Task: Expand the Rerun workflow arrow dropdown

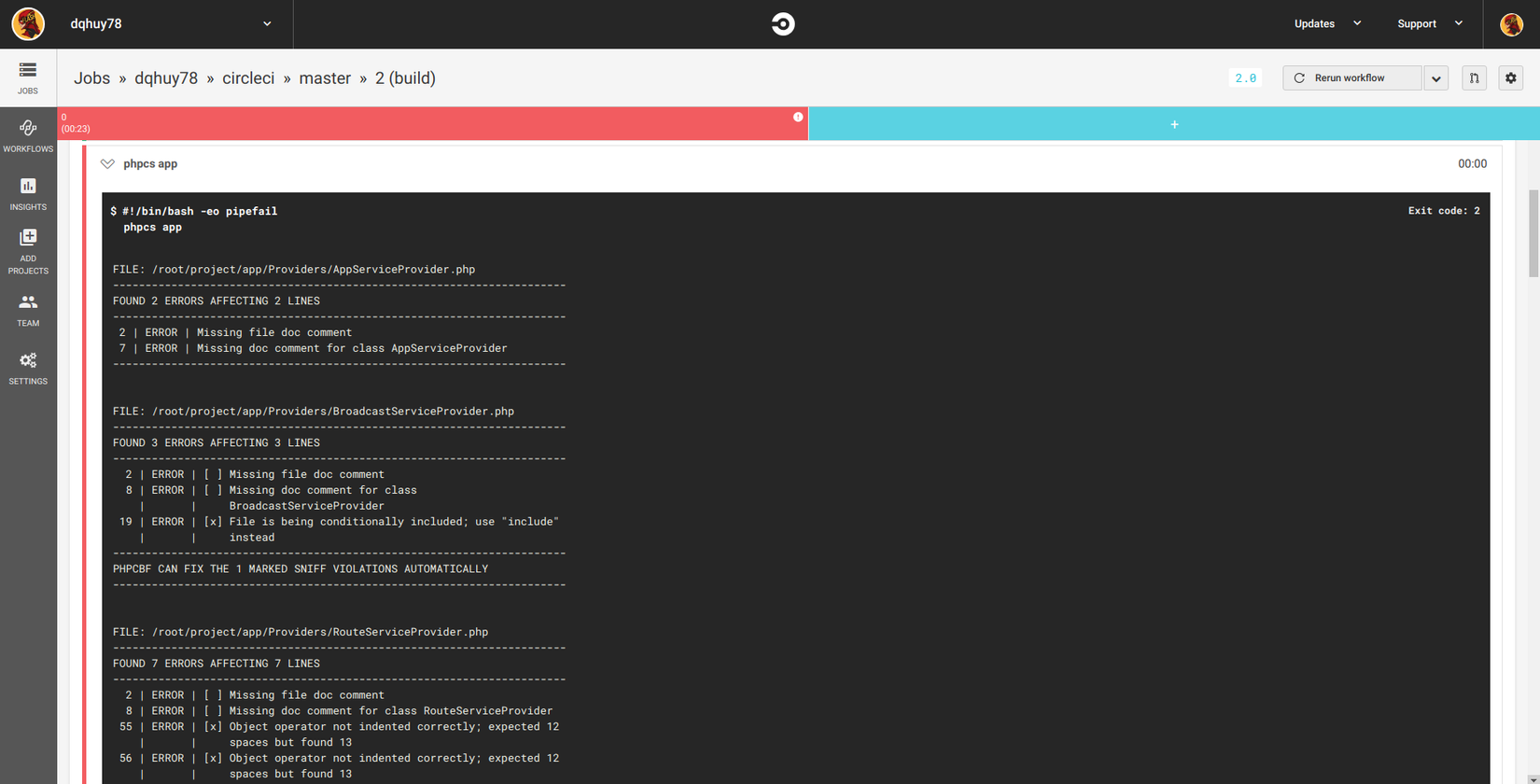Action: [x=1435, y=78]
